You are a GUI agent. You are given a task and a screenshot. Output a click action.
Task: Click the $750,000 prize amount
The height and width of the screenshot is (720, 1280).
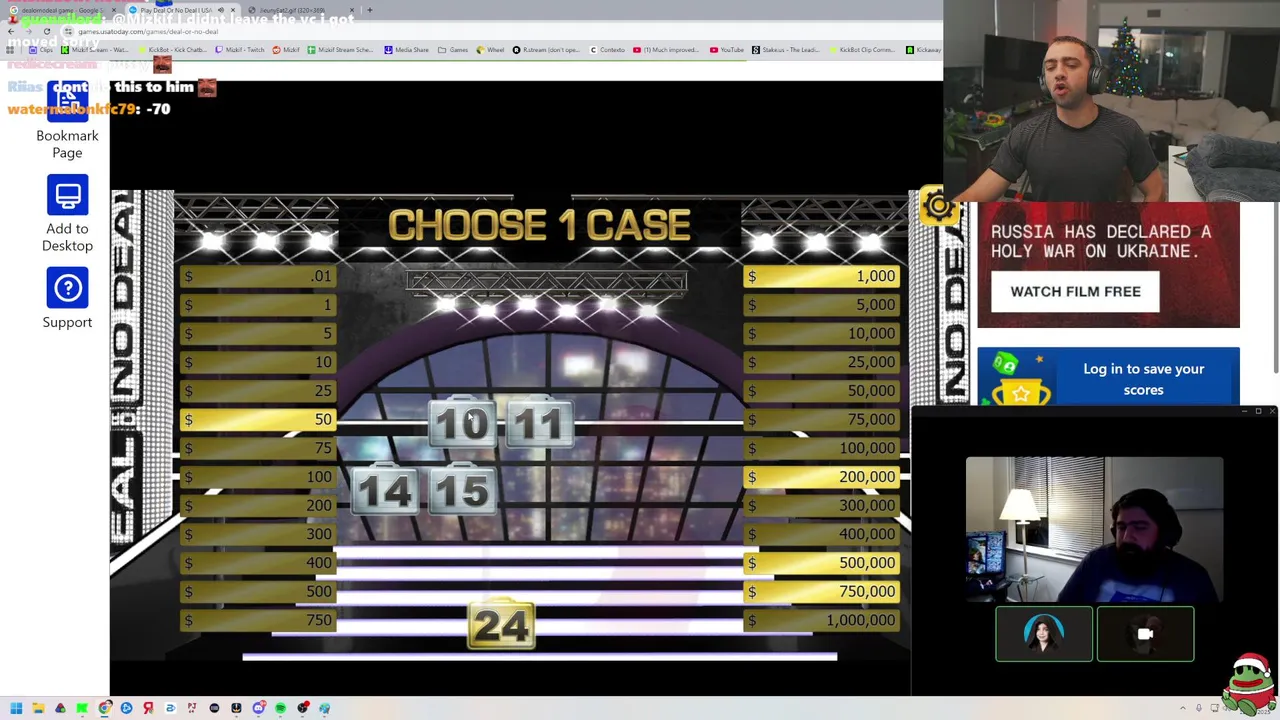coord(822,592)
